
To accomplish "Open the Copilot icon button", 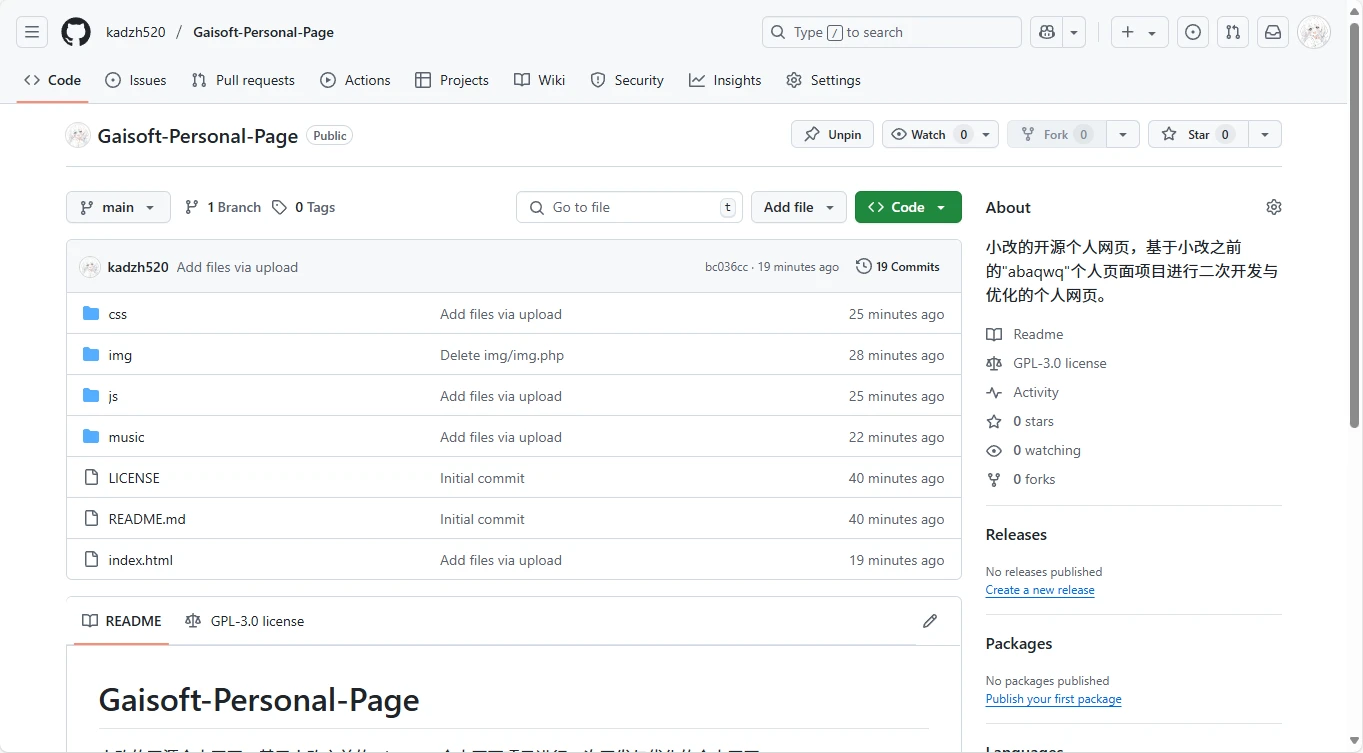I will (x=1047, y=32).
